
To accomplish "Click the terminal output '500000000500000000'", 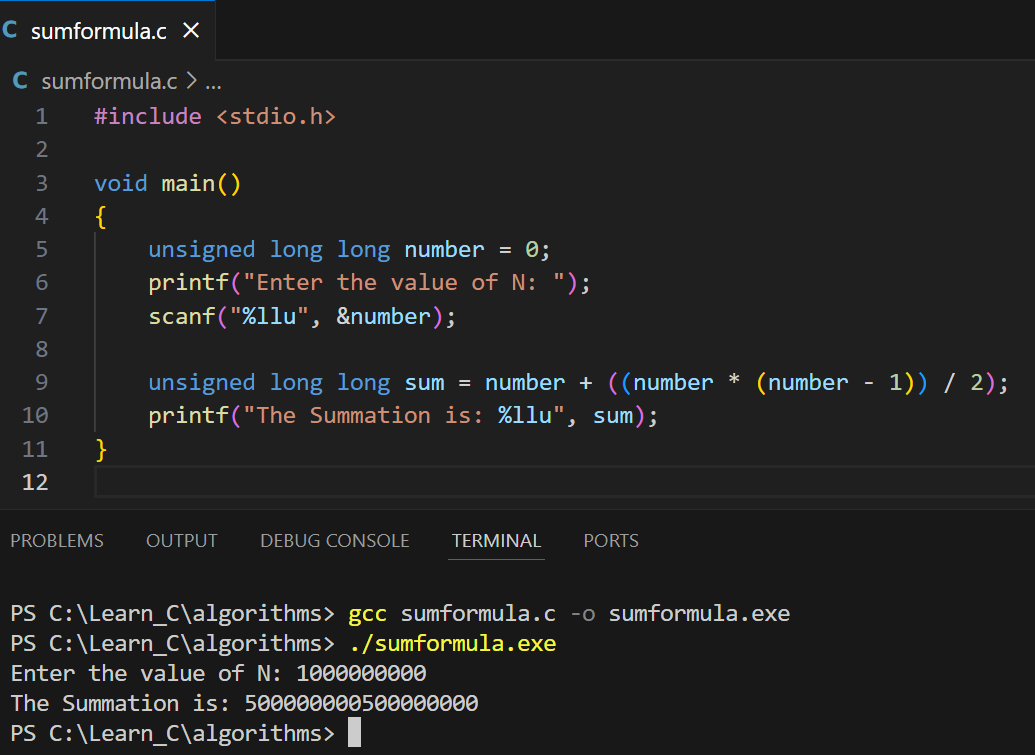I will tap(362, 704).
